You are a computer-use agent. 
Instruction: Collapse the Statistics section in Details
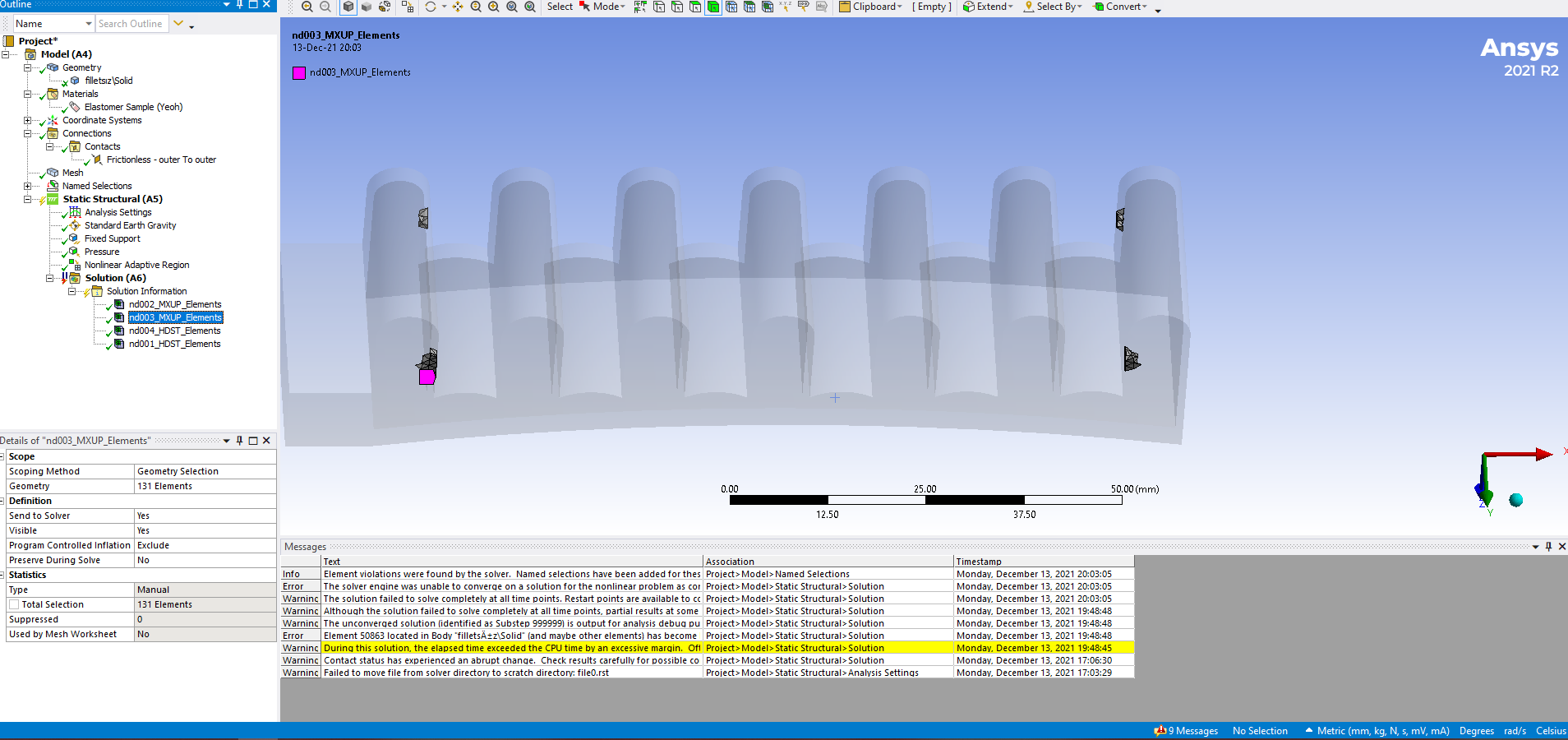click(2, 575)
